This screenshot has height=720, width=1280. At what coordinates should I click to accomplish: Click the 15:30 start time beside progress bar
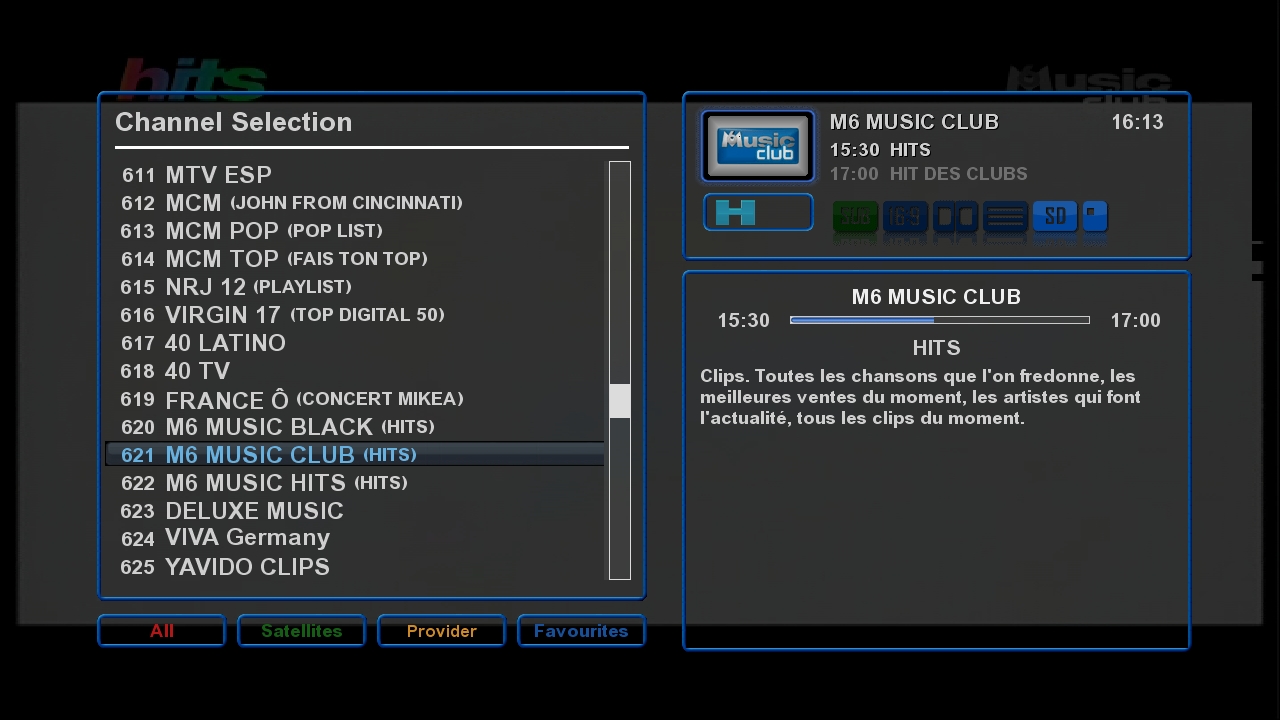[743, 321]
